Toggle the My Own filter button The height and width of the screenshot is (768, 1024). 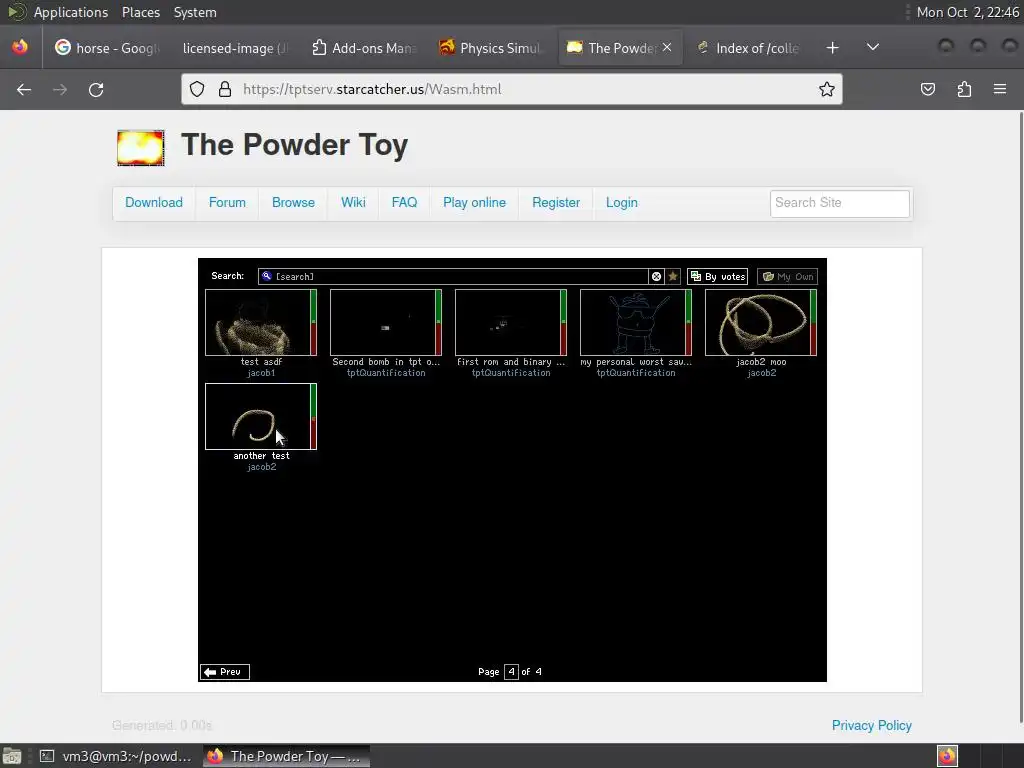coord(788,276)
